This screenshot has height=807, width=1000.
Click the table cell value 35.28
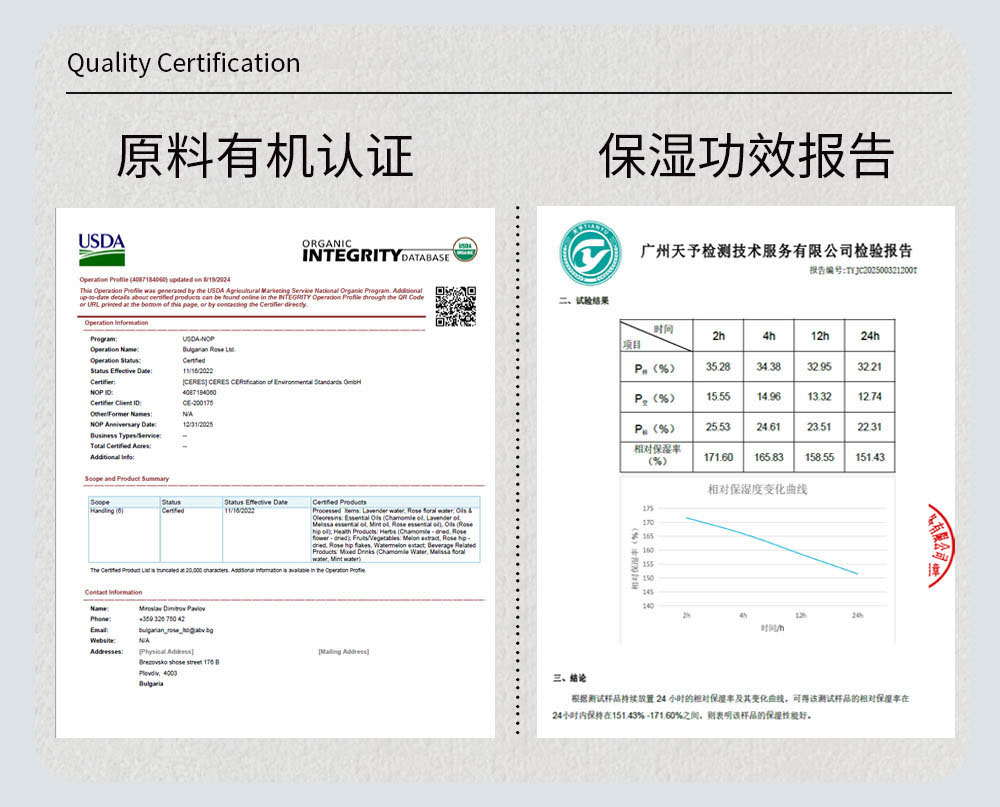tap(718, 367)
